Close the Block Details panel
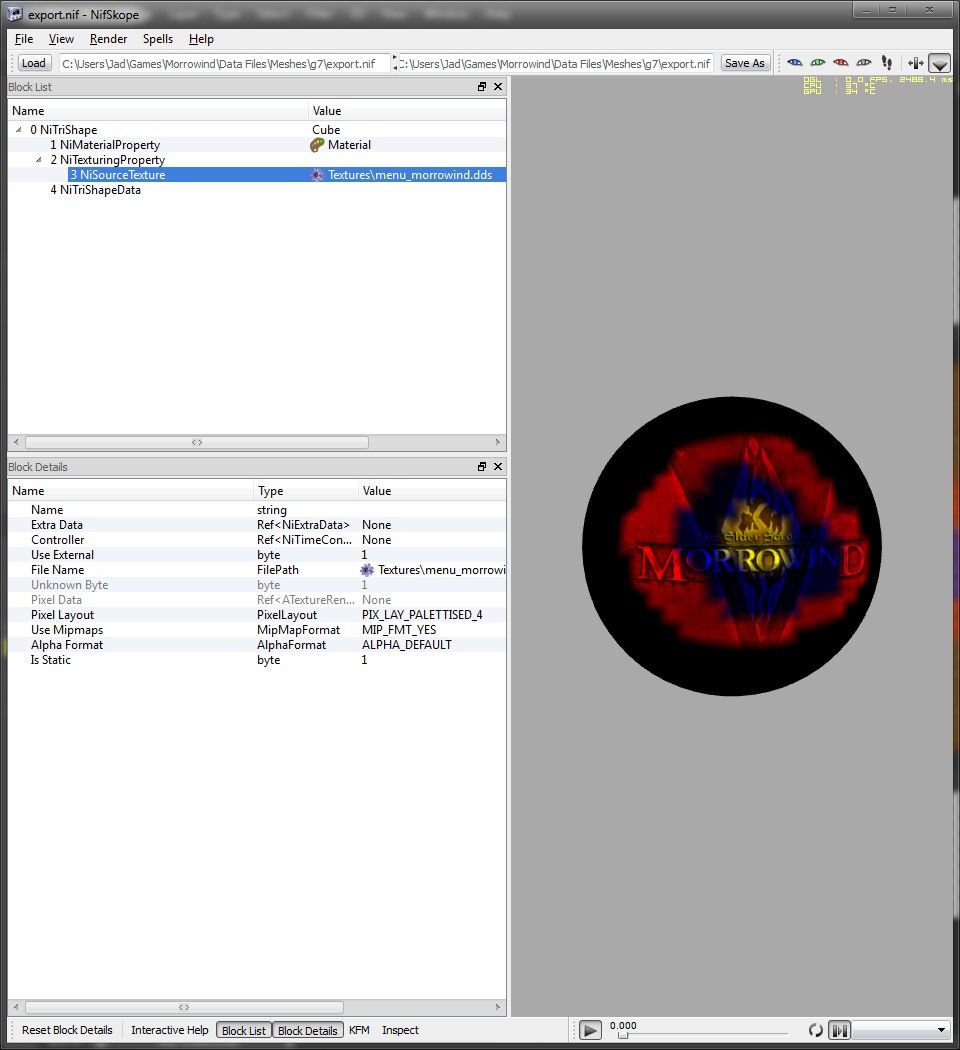 (498, 467)
